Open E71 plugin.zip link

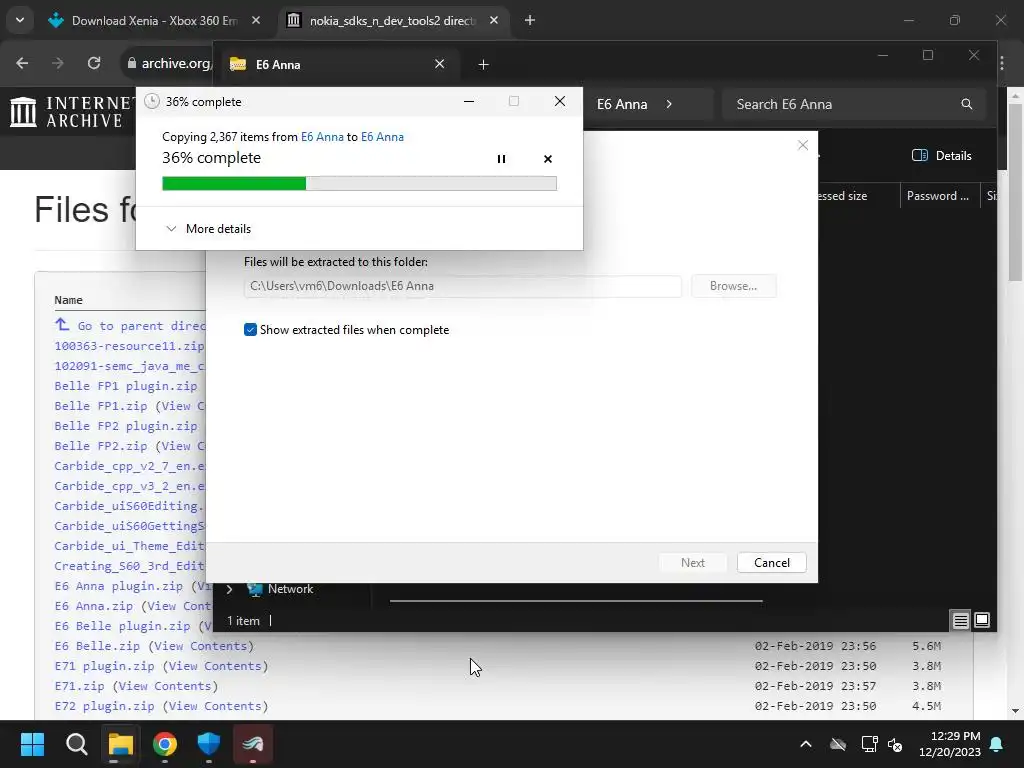click(104, 666)
